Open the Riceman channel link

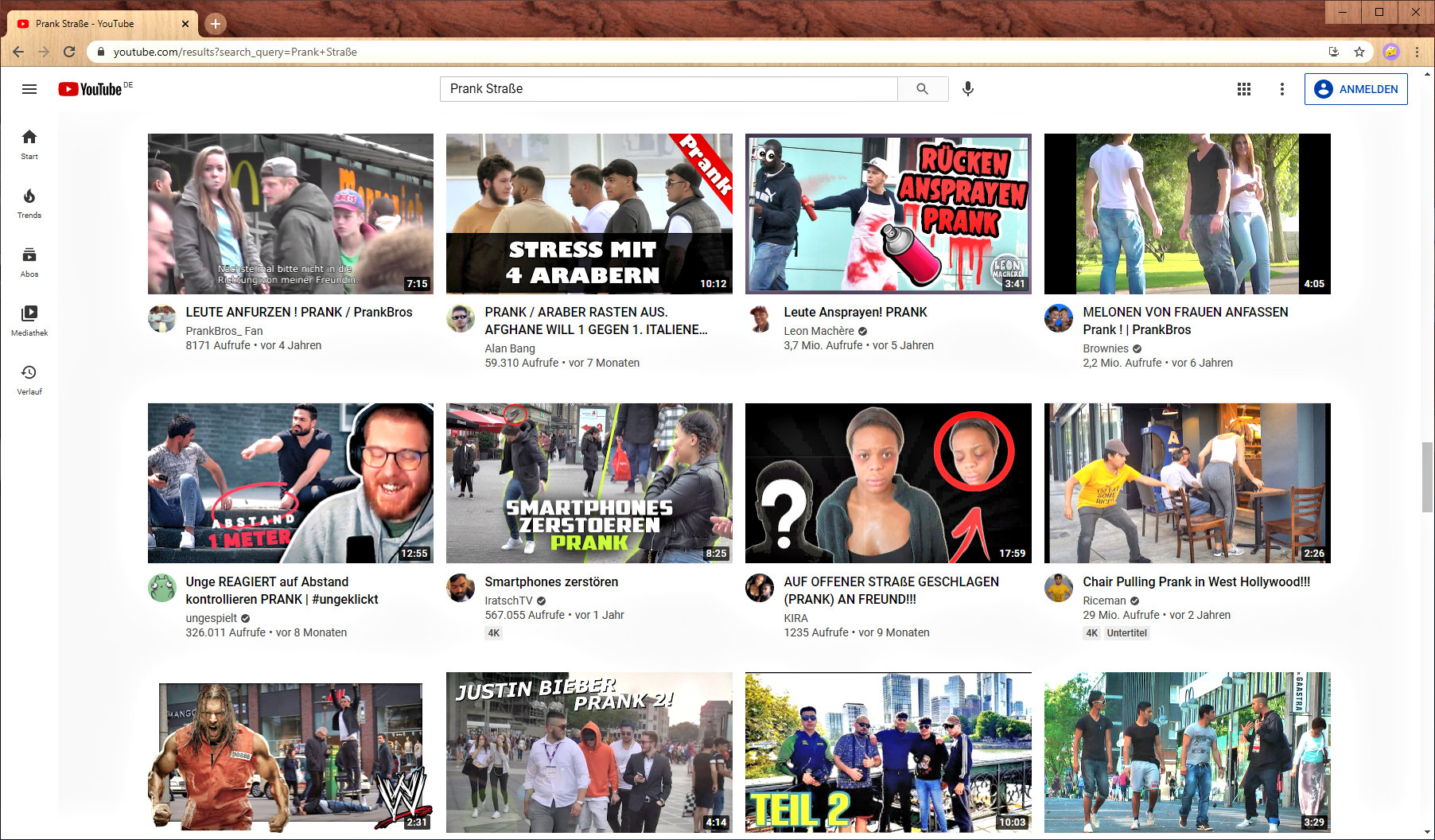pos(1104,601)
